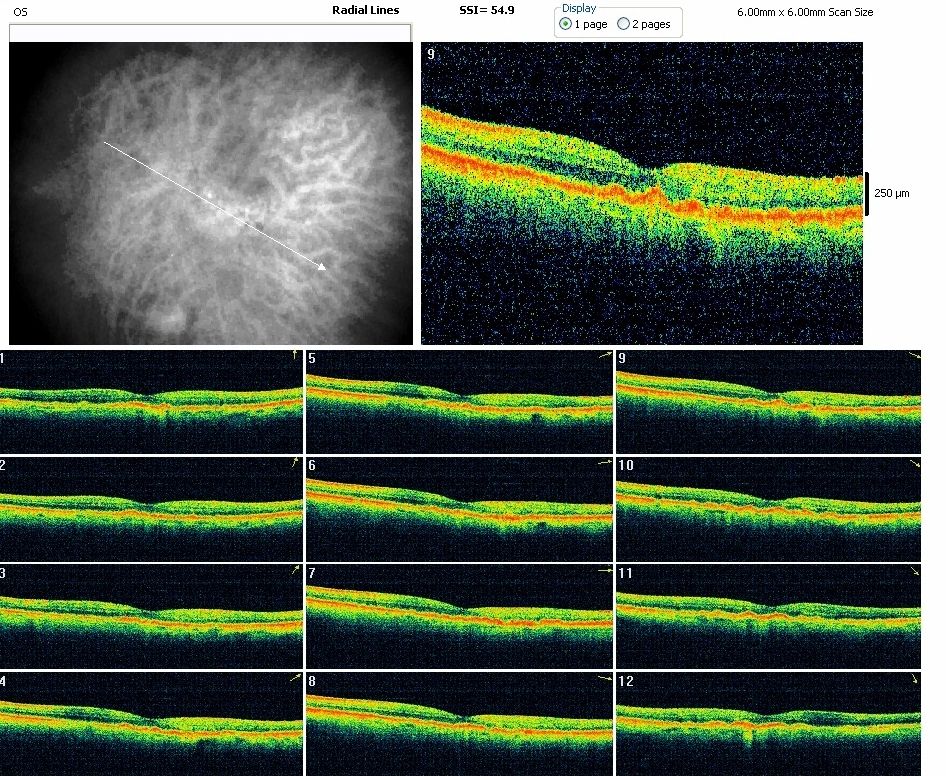Click the large enlarged B-scan image
Image resolution: width=946 pixels, height=776 pixels.
641,193
